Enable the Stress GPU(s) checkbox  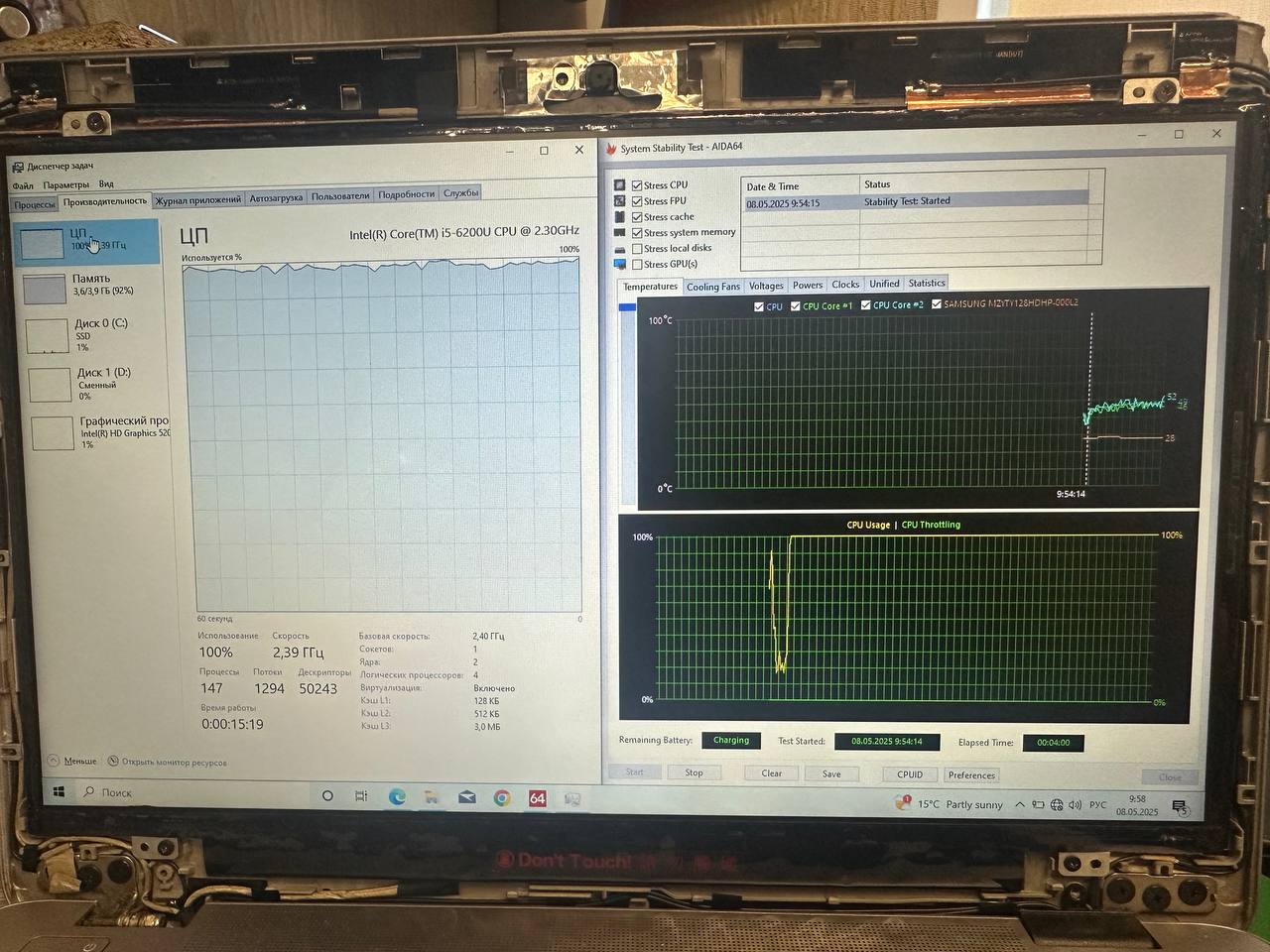tap(637, 265)
